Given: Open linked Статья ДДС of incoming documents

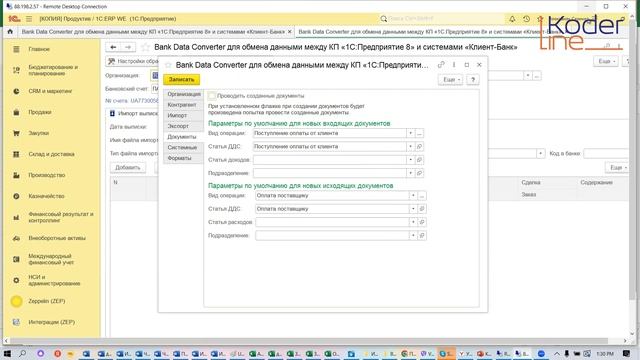Looking at the screenshot, I should 419,147.
